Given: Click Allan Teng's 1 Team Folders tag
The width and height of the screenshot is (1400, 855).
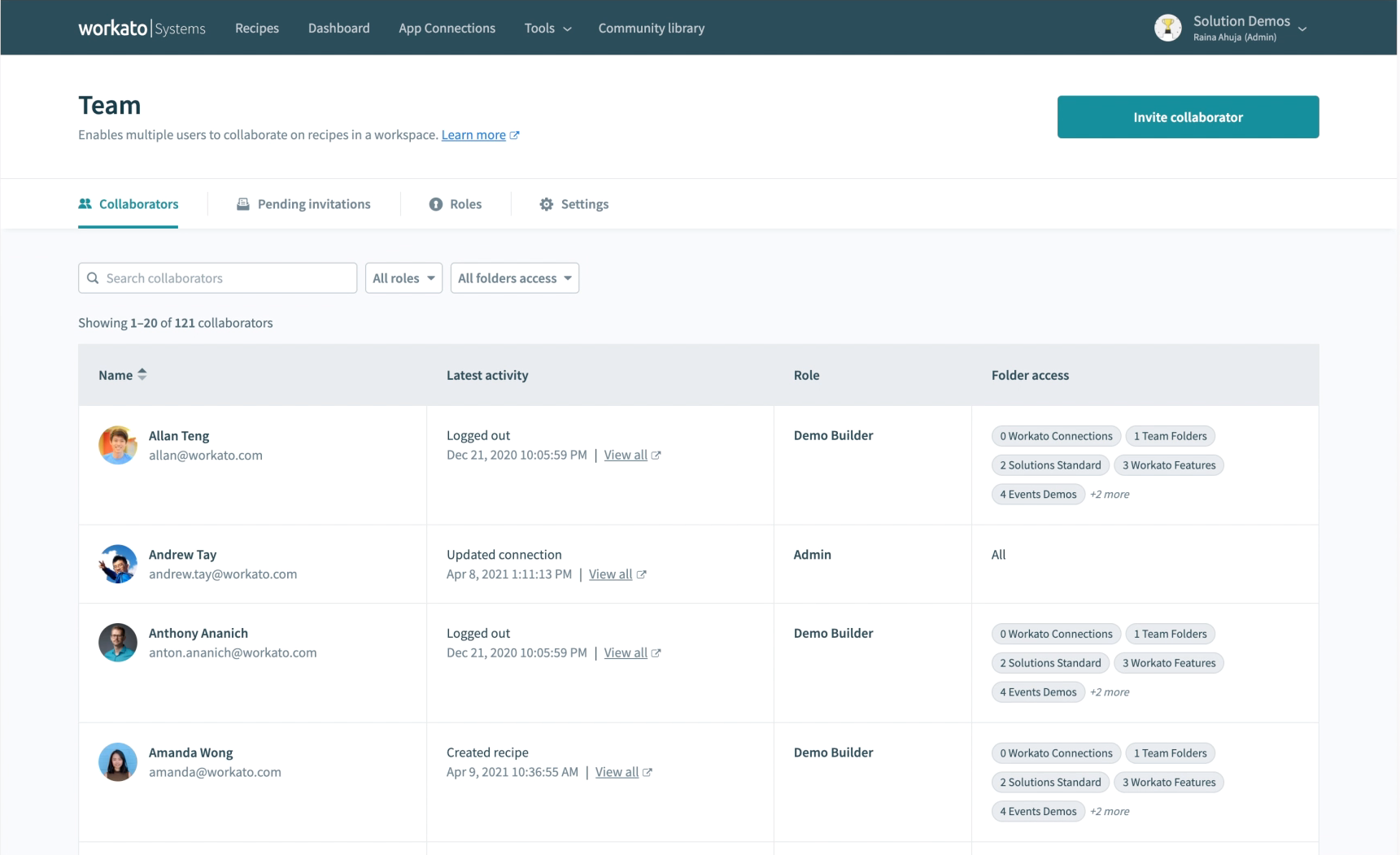Looking at the screenshot, I should [1171, 436].
